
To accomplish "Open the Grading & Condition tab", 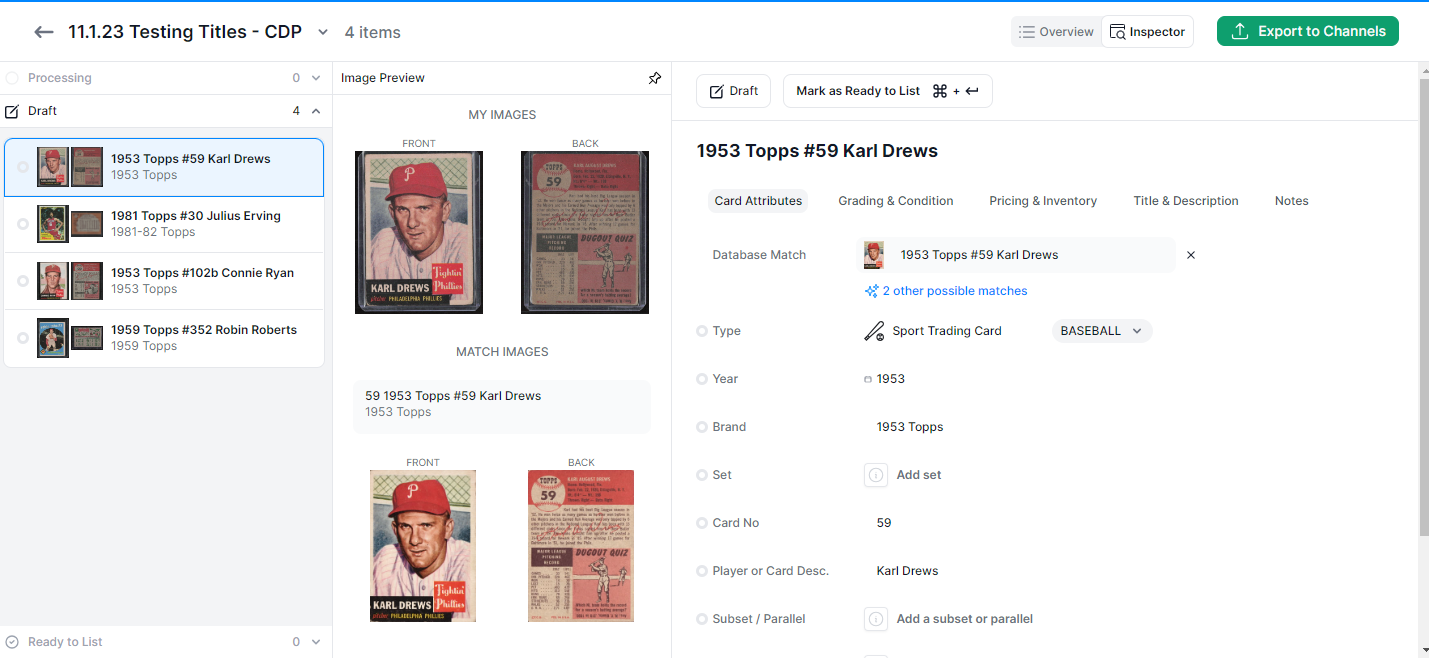I will tap(896, 201).
